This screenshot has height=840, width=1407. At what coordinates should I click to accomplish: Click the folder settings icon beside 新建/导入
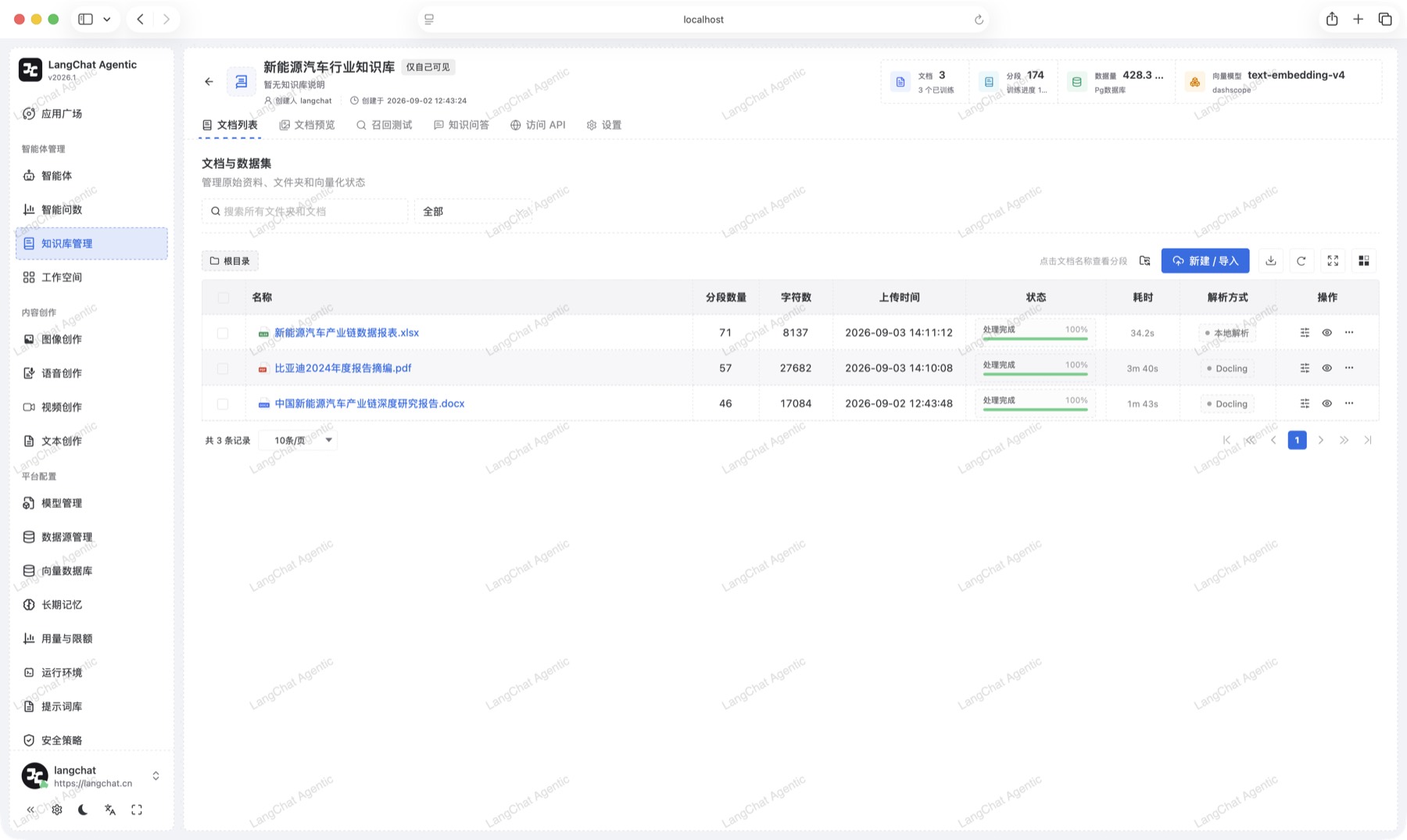tap(1144, 261)
